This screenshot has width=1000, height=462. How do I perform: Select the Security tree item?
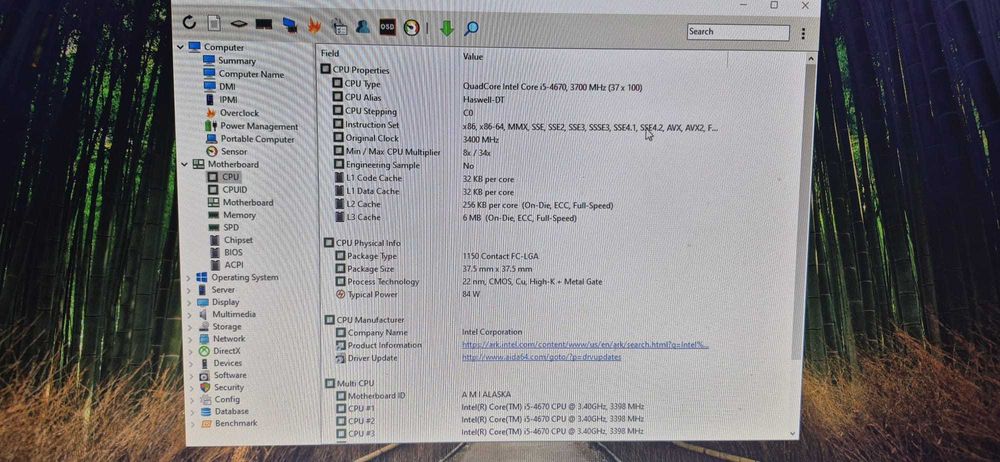click(x=229, y=387)
